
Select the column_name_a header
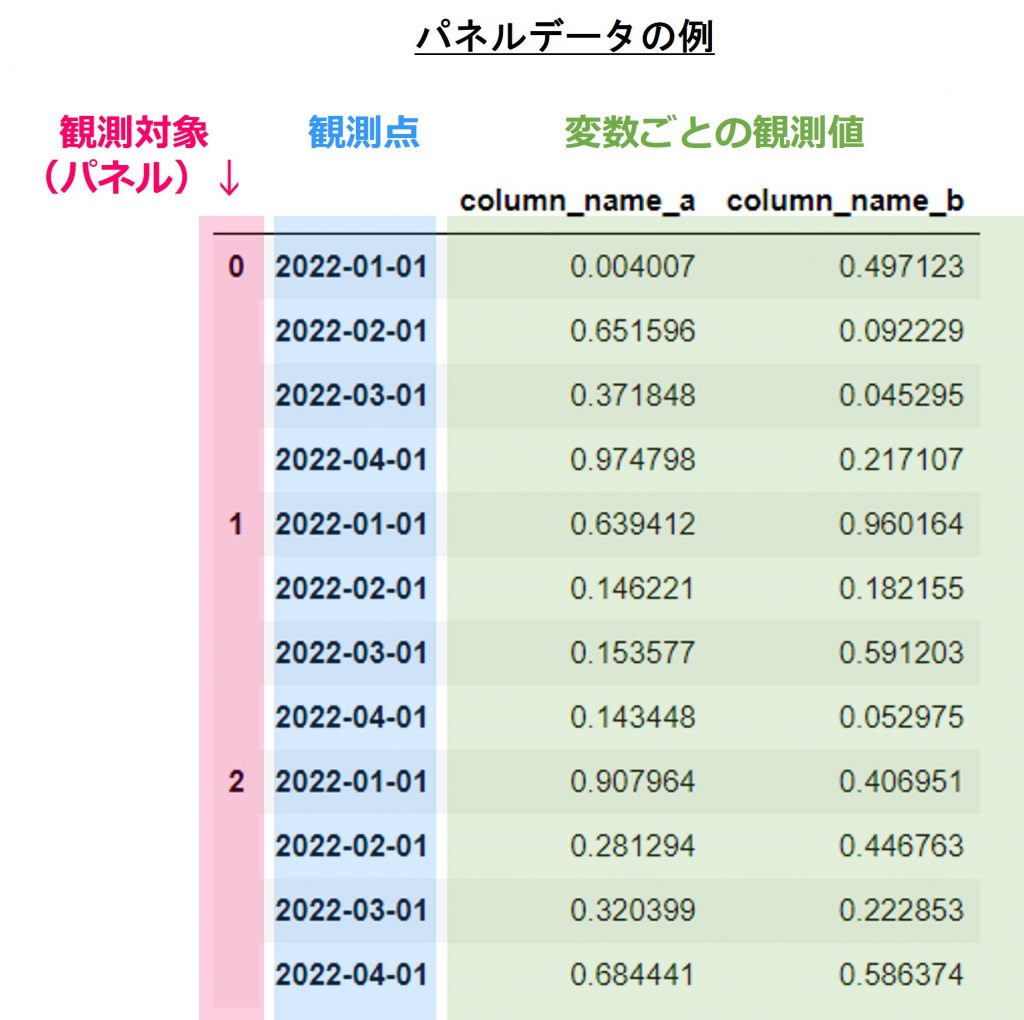[x=577, y=201]
